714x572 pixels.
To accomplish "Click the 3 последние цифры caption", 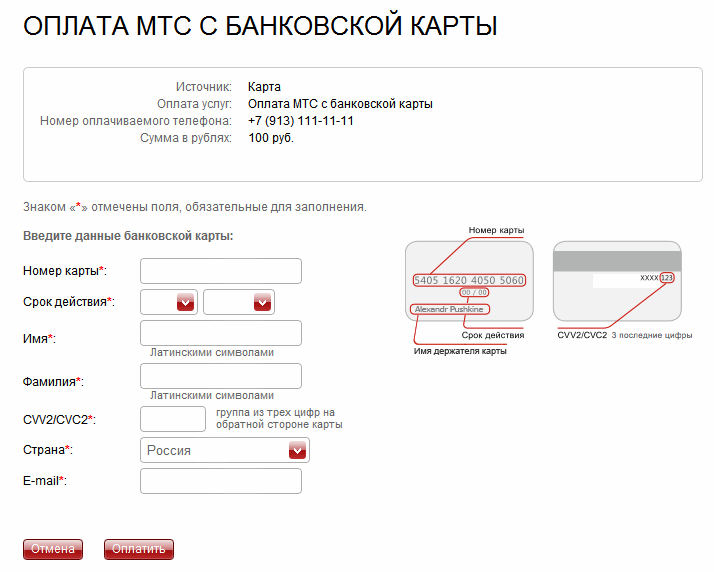I will (652, 335).
